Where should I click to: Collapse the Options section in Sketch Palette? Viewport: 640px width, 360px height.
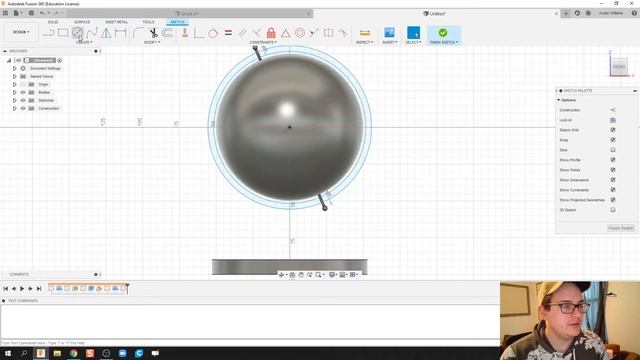tap(559, 100)
